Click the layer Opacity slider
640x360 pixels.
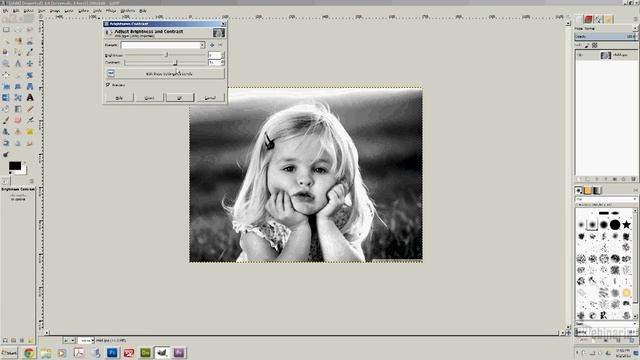click(x=606, y=37)
